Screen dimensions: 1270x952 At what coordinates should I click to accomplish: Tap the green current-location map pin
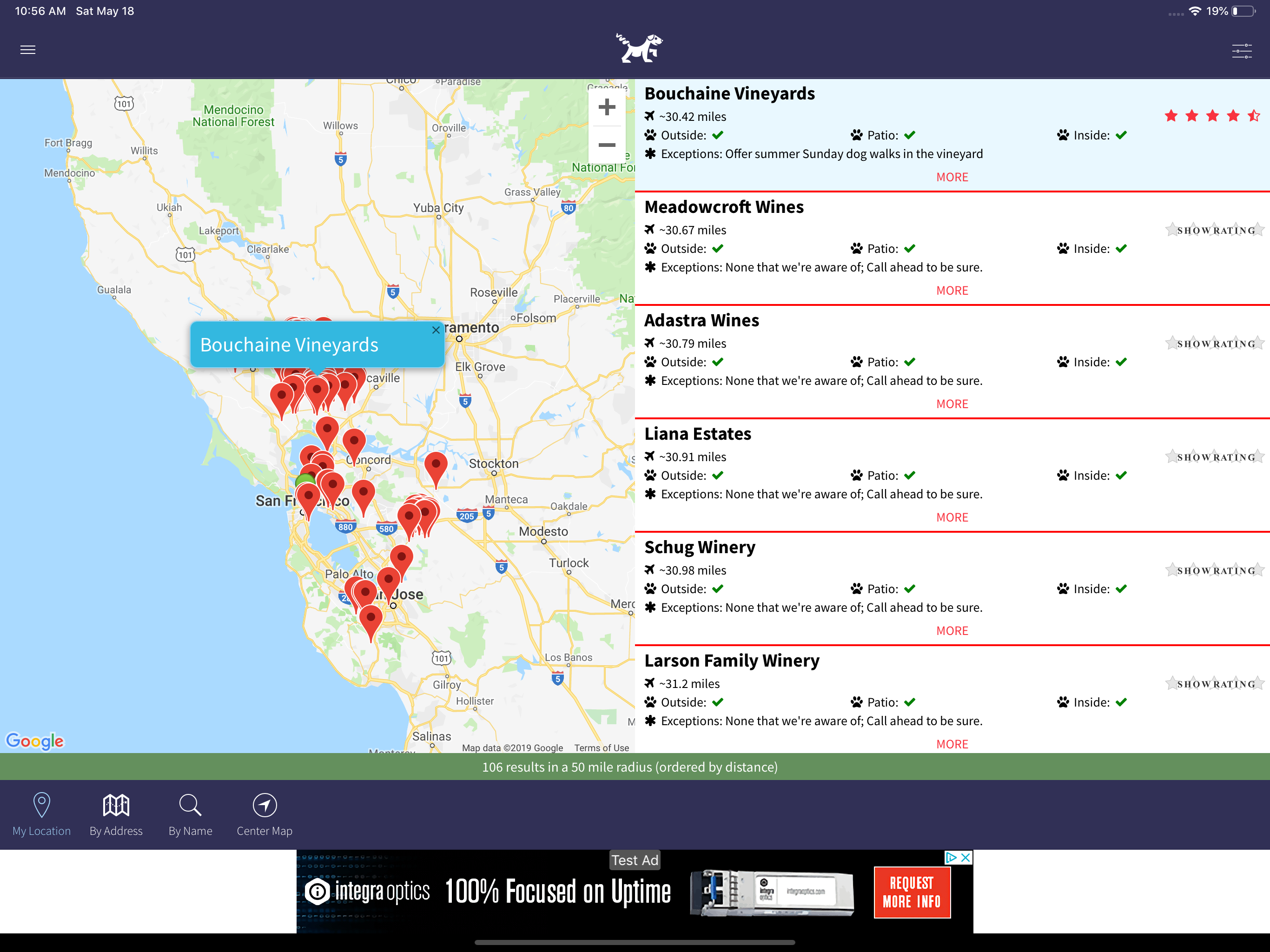pyautogui.click(x=304, y=480)
